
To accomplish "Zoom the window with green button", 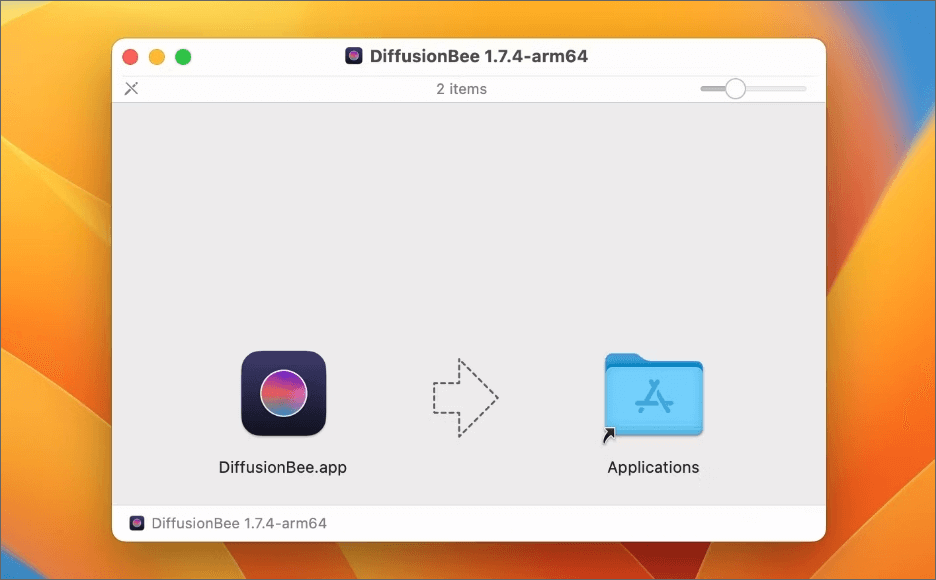I will [x=183, y=57].
